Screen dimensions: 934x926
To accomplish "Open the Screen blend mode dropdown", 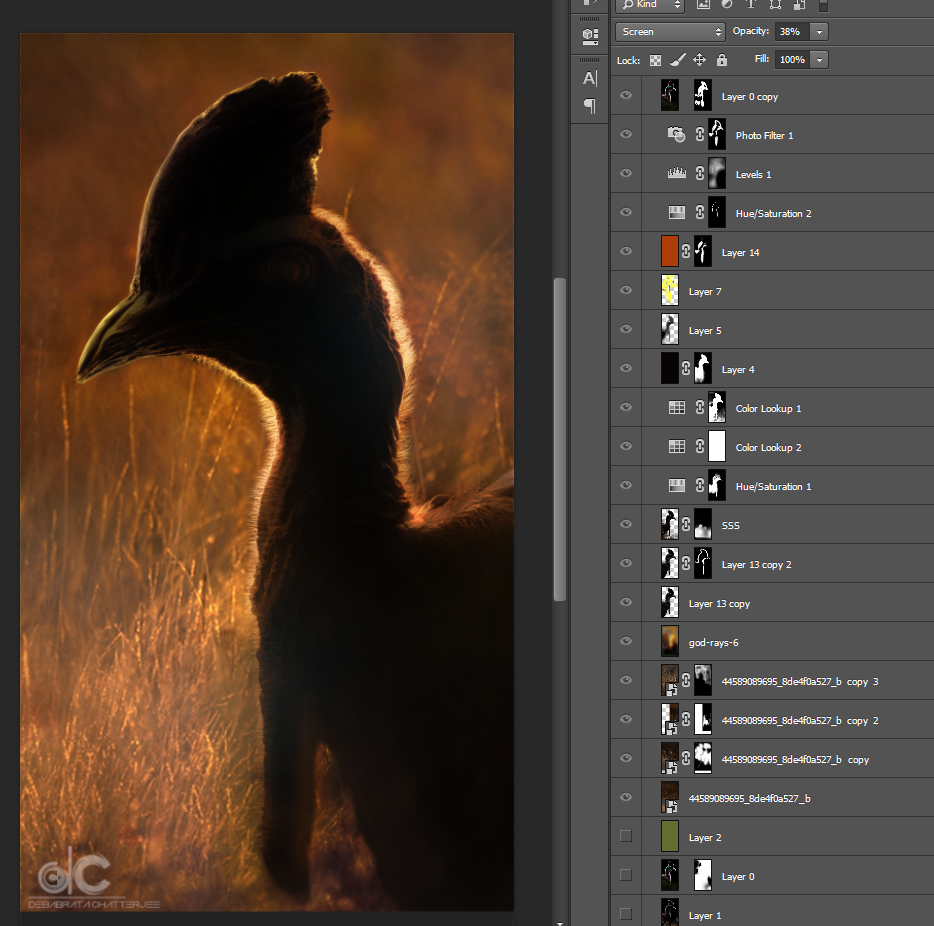I will 670,31.
